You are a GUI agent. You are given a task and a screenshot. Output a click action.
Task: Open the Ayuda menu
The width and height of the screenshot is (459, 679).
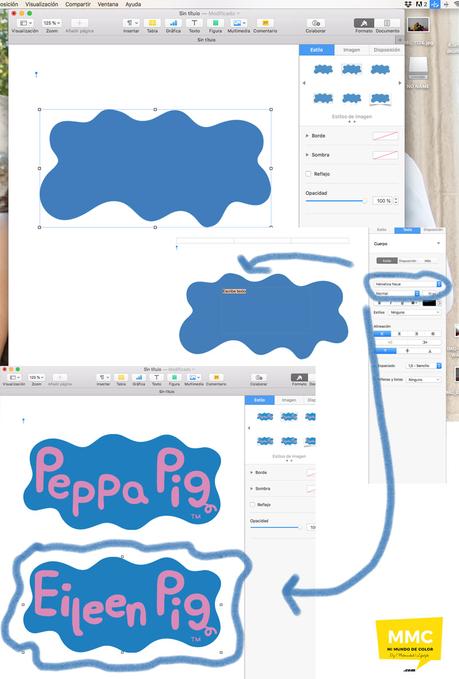tap(133, 4)
